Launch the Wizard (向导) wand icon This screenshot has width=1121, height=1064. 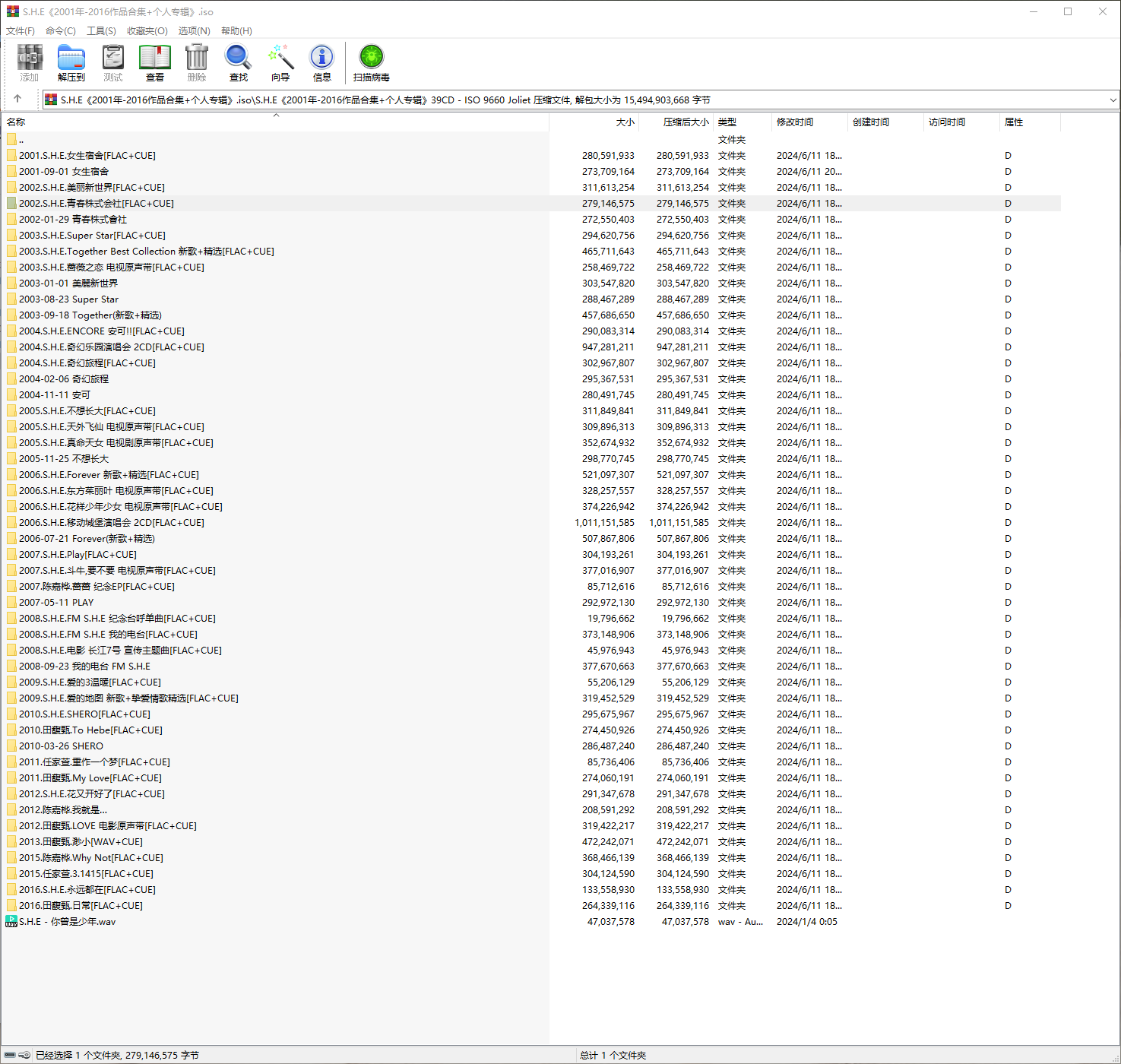point(280,58)
